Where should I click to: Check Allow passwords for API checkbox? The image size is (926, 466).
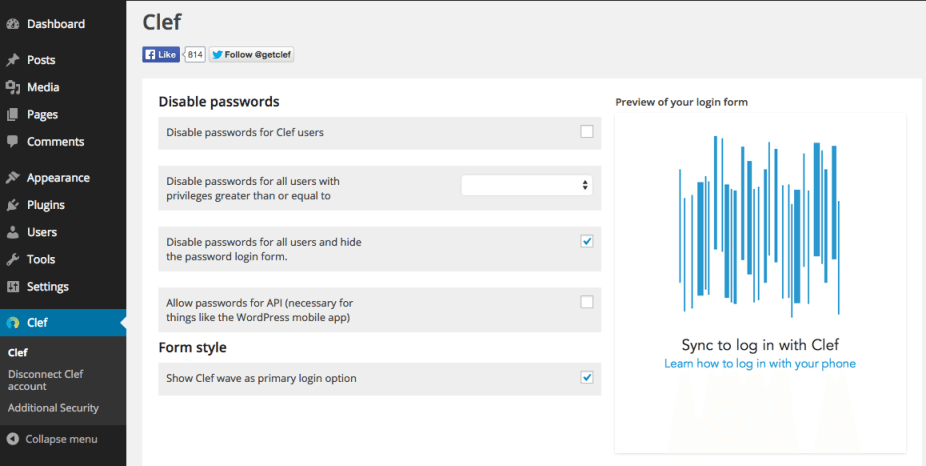(x=586, y=302)
